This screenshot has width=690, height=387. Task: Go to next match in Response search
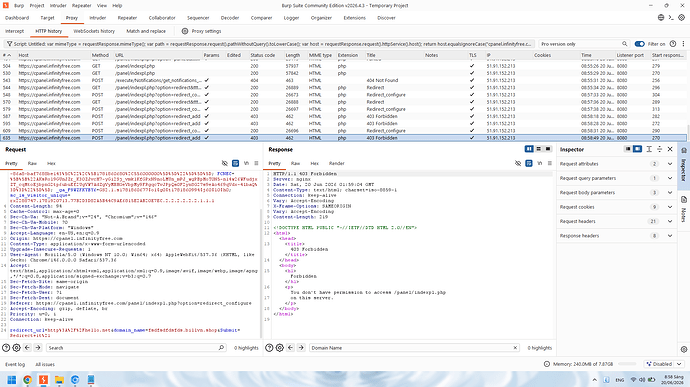point(301,348)
